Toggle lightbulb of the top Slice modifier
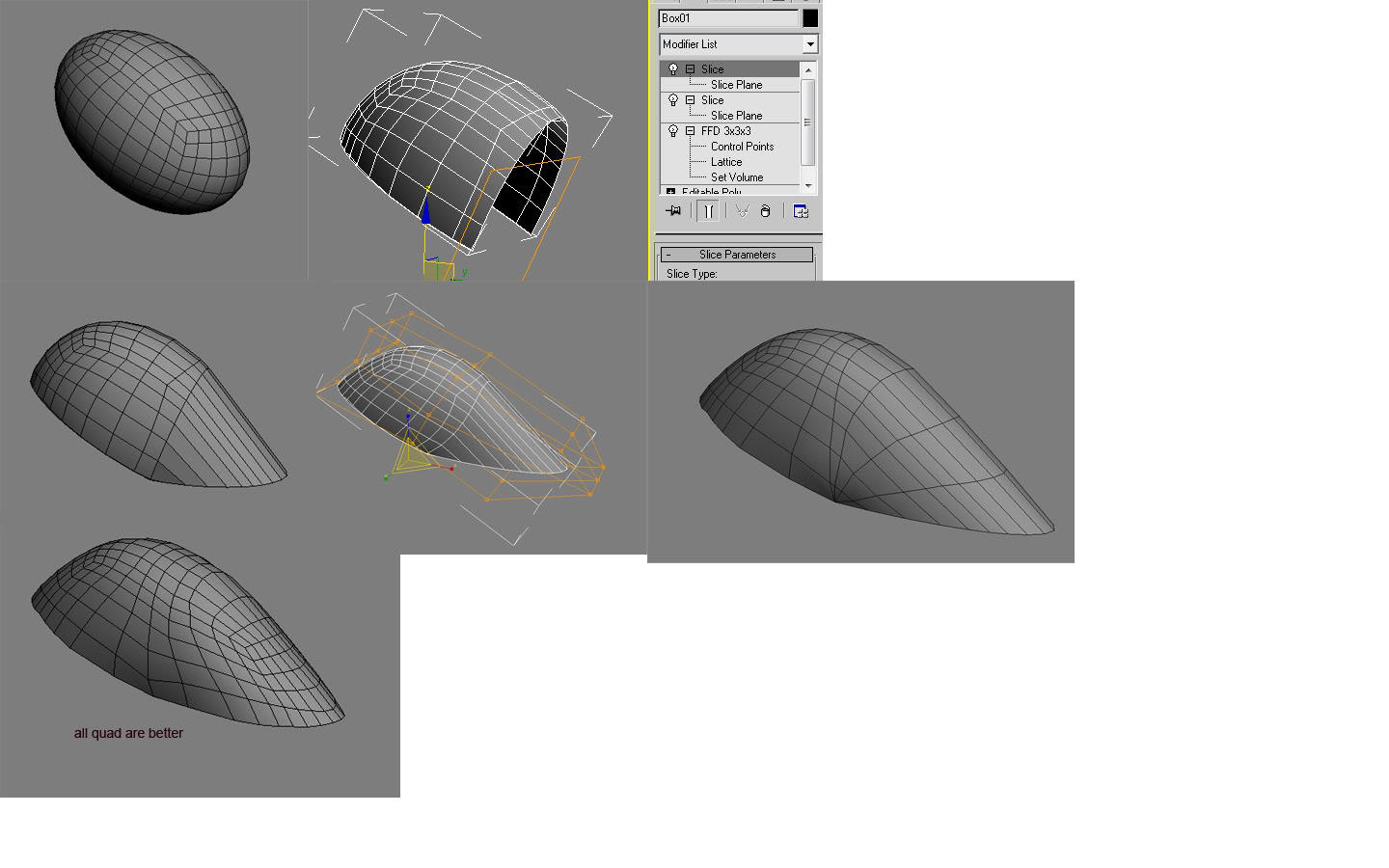Viewport: 1389px width, 868px height. pos(673,69)
